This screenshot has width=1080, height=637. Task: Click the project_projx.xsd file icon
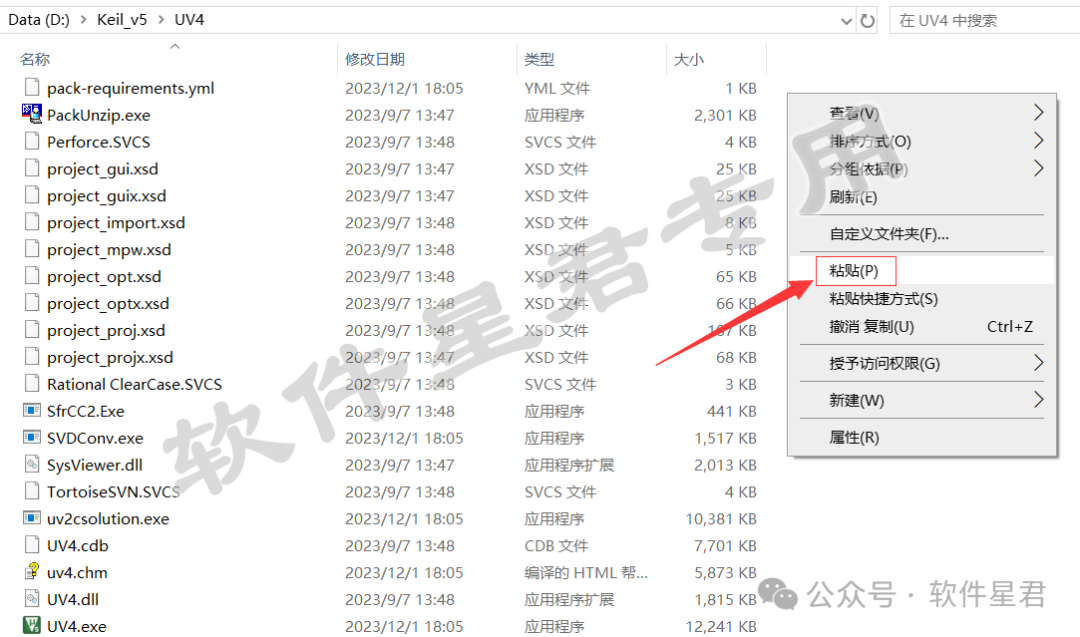pyautogui.click(x=32, y=356)
